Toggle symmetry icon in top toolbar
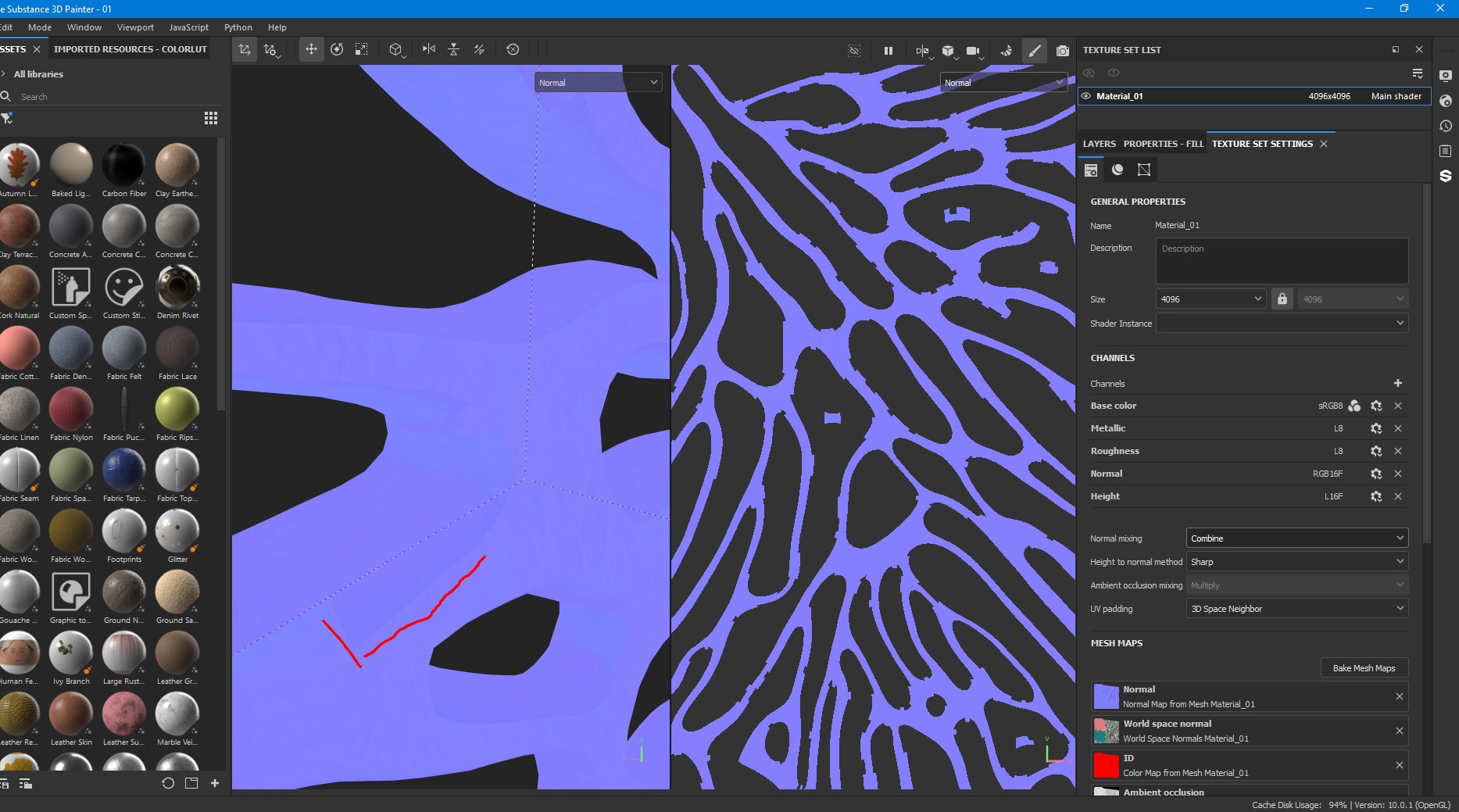1459x812 pixels. click(428, 49)
